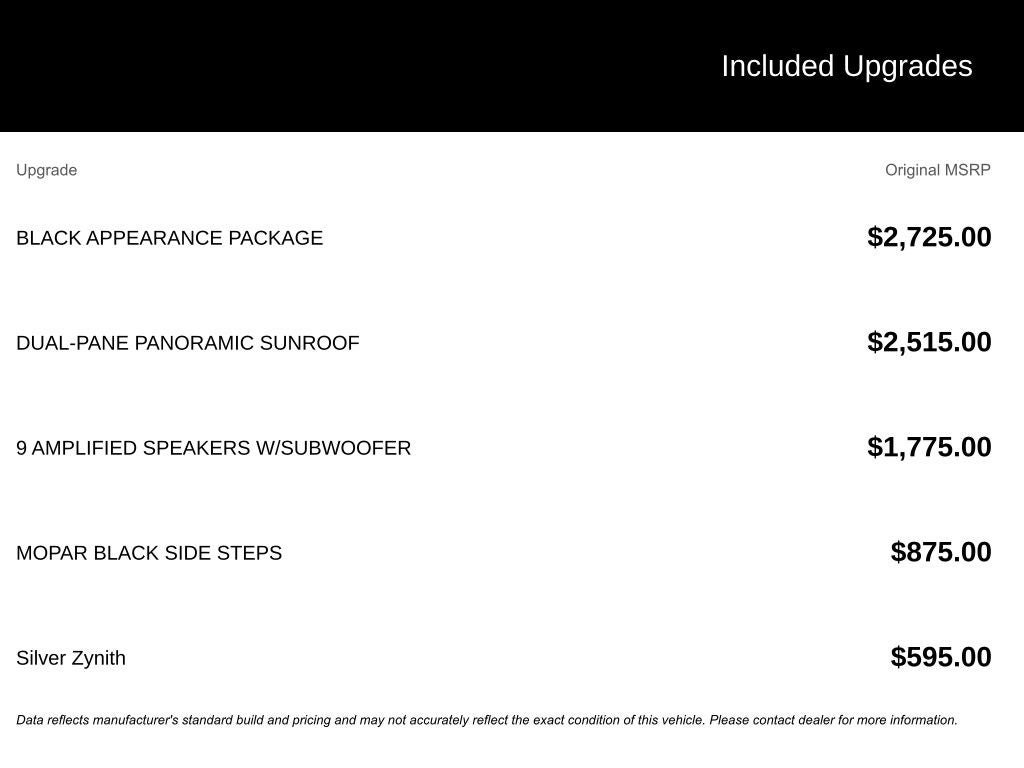Click the word "W/SUBWOOFER" in the list
Image resolution: width=1024 pixels, height=768 pixels.
coord(333,448)
